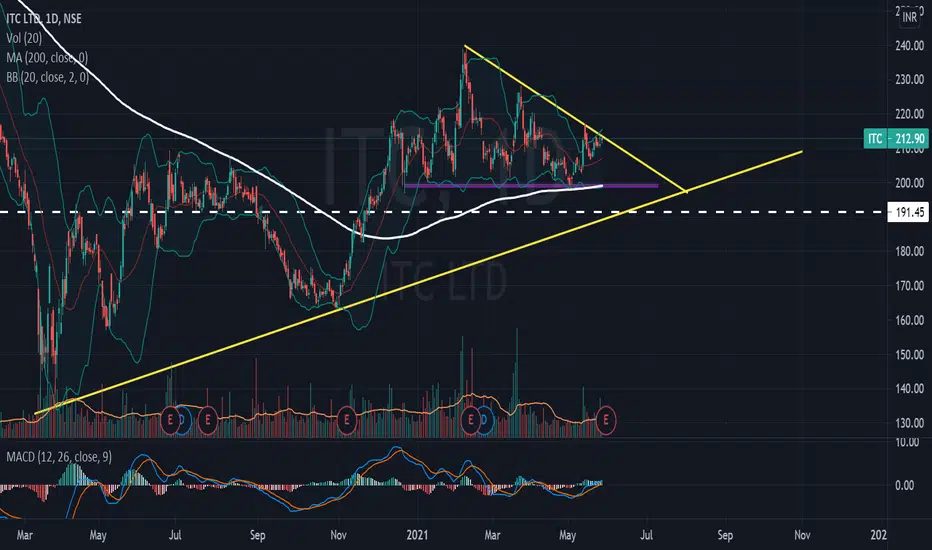Open the earnings marker near Nov 2020
Screen dimensions: 932x550
pos(347,420)
